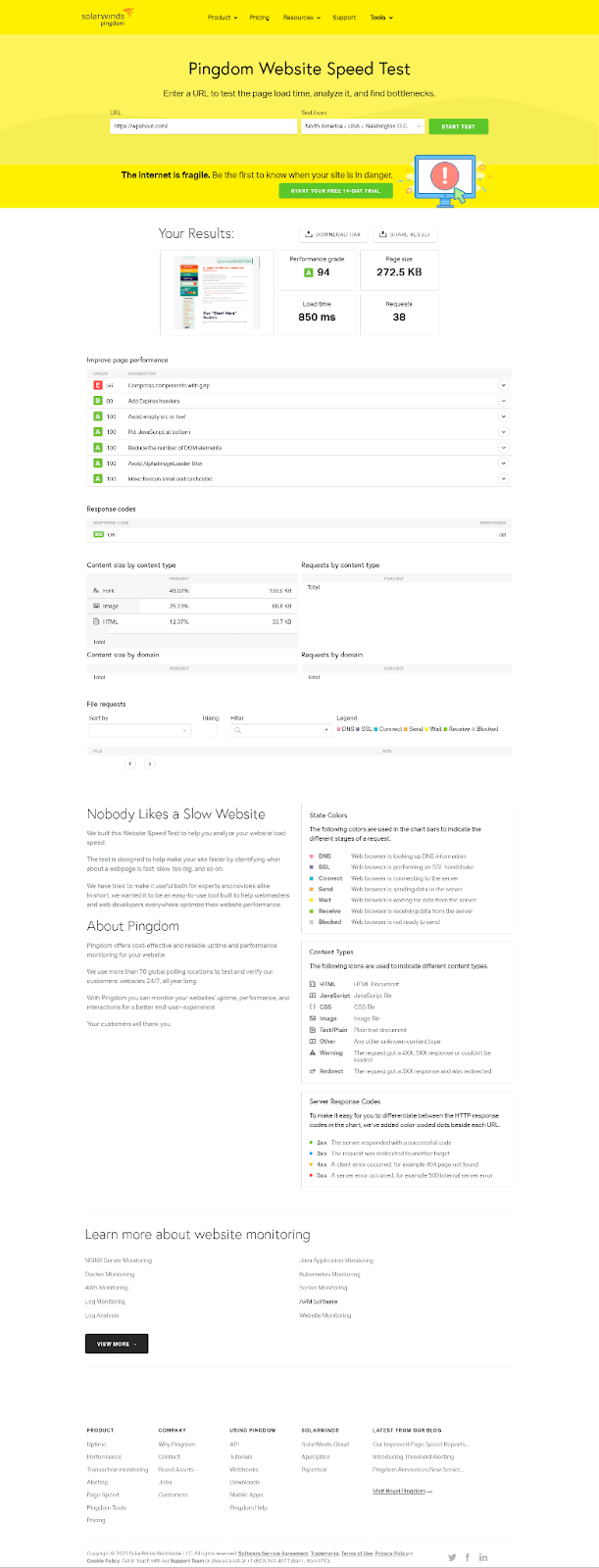Click the CSS icon in Content Types
This screenshot has width=599, height=1568.
click(313, 1007)
